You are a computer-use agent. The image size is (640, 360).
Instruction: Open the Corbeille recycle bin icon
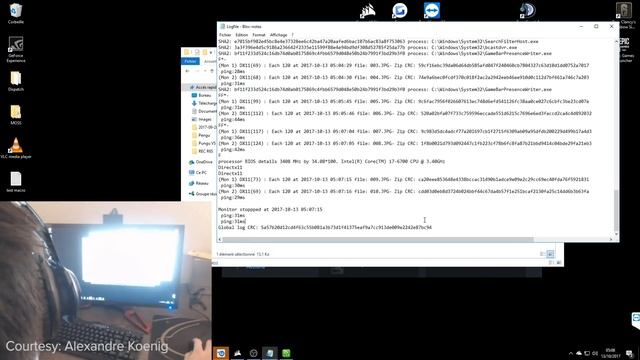[16, 13]
